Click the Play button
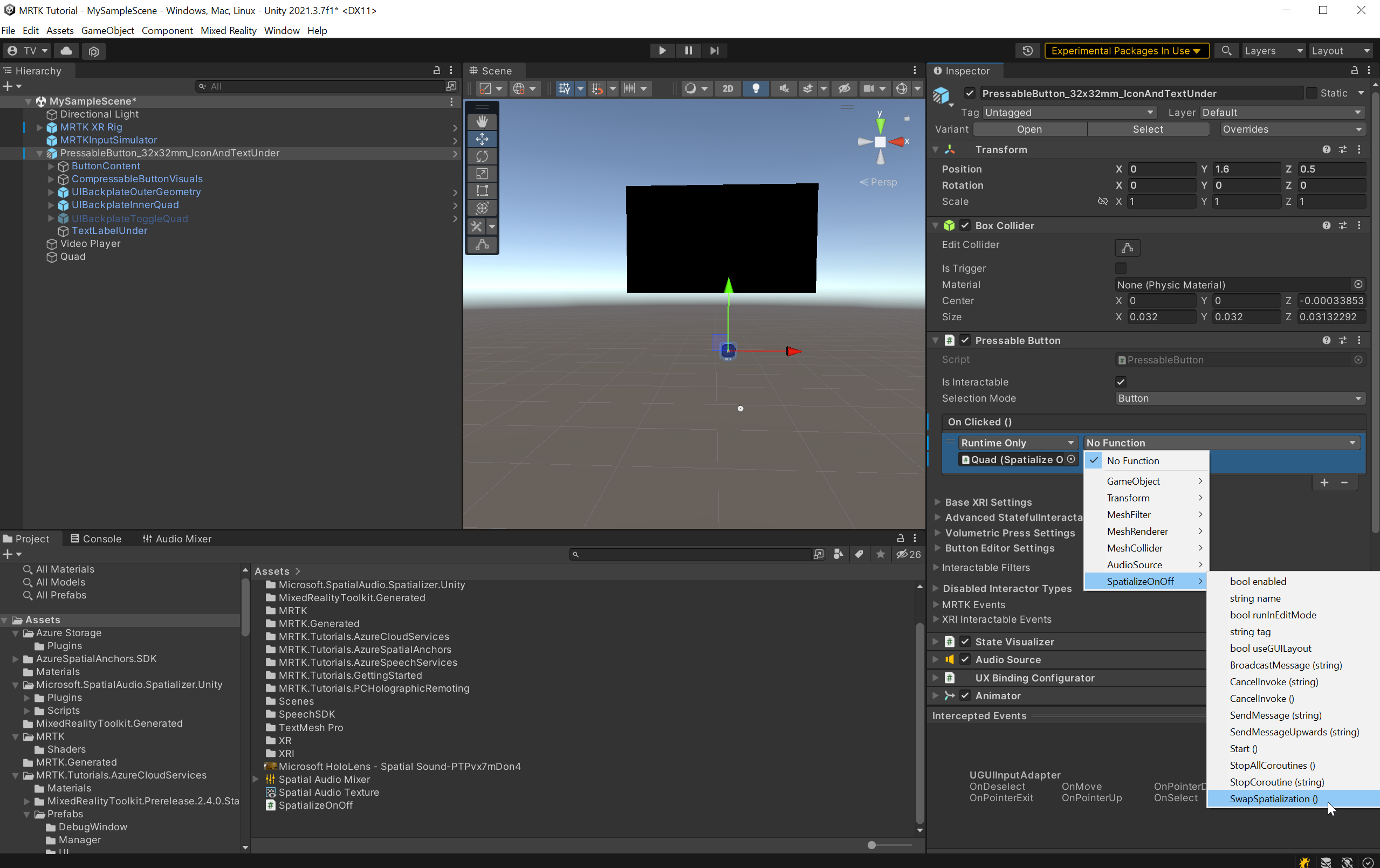The image size is (1380, 868). point(662,51)
